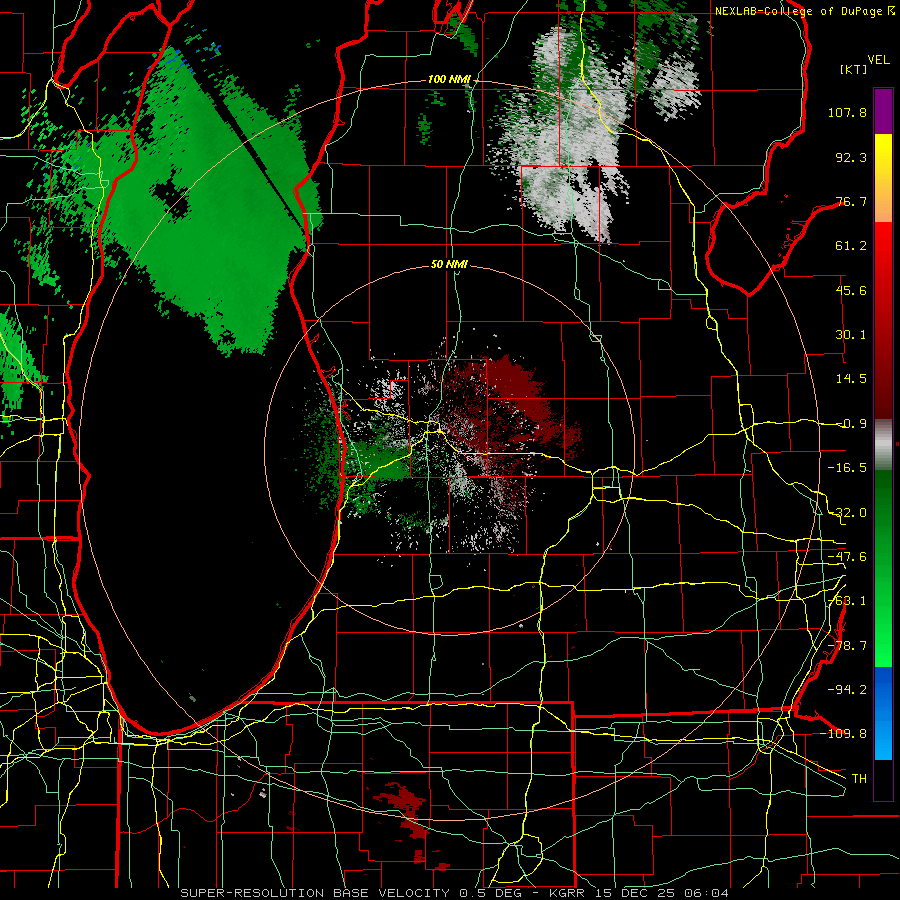900x900 pixels.
Task: Select the 45.6 scale value
Action: coord(851,290)
